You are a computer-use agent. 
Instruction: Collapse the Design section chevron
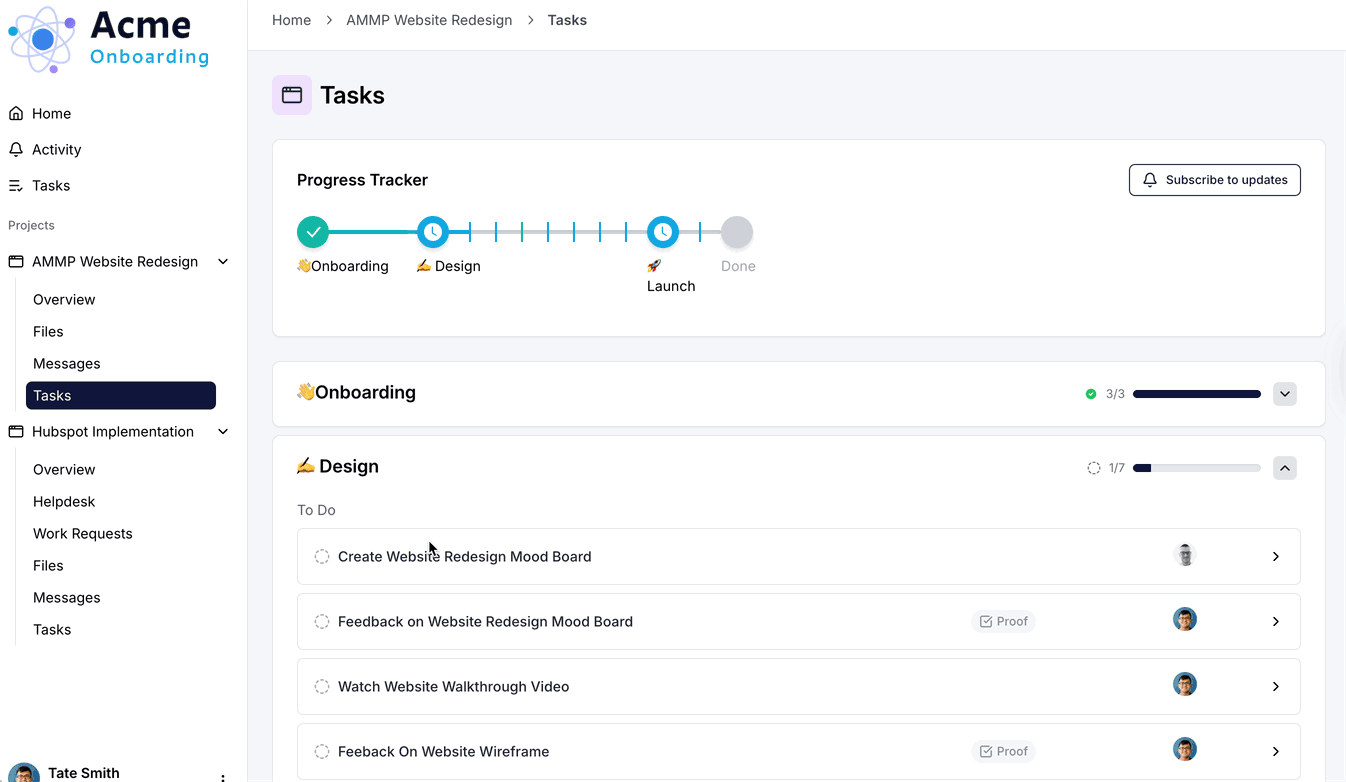point(1285,468)
